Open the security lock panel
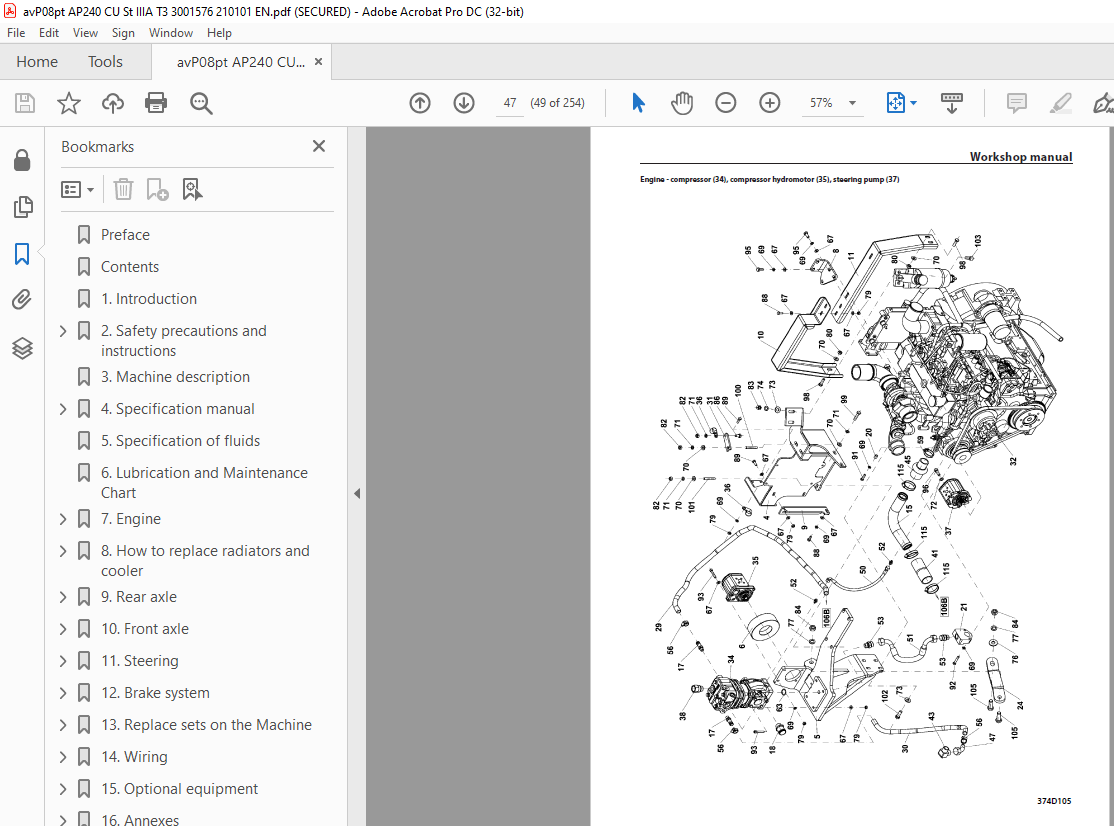This screenshot has height=826, width=1114. 22,161
